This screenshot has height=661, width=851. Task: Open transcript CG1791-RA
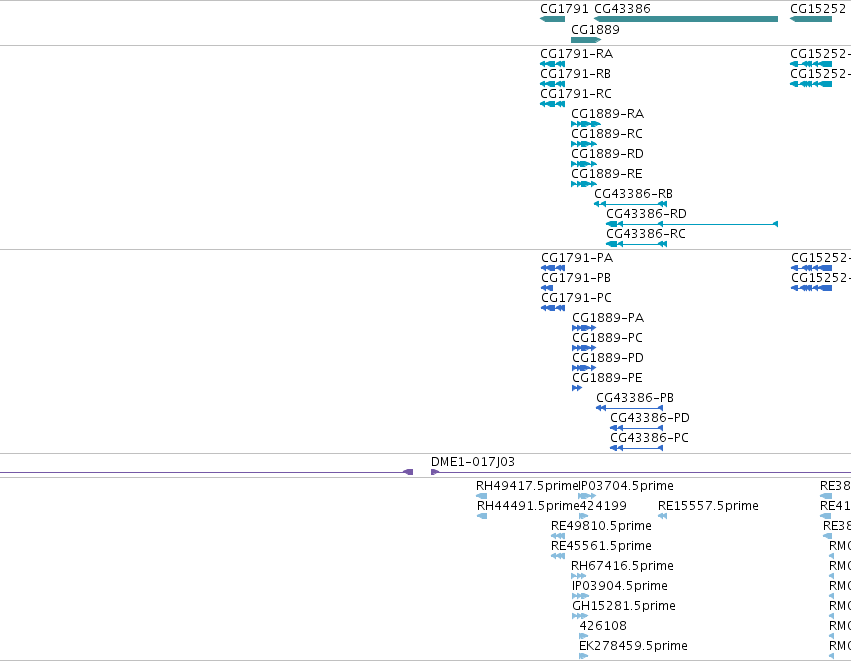click(x=576, y=54)
